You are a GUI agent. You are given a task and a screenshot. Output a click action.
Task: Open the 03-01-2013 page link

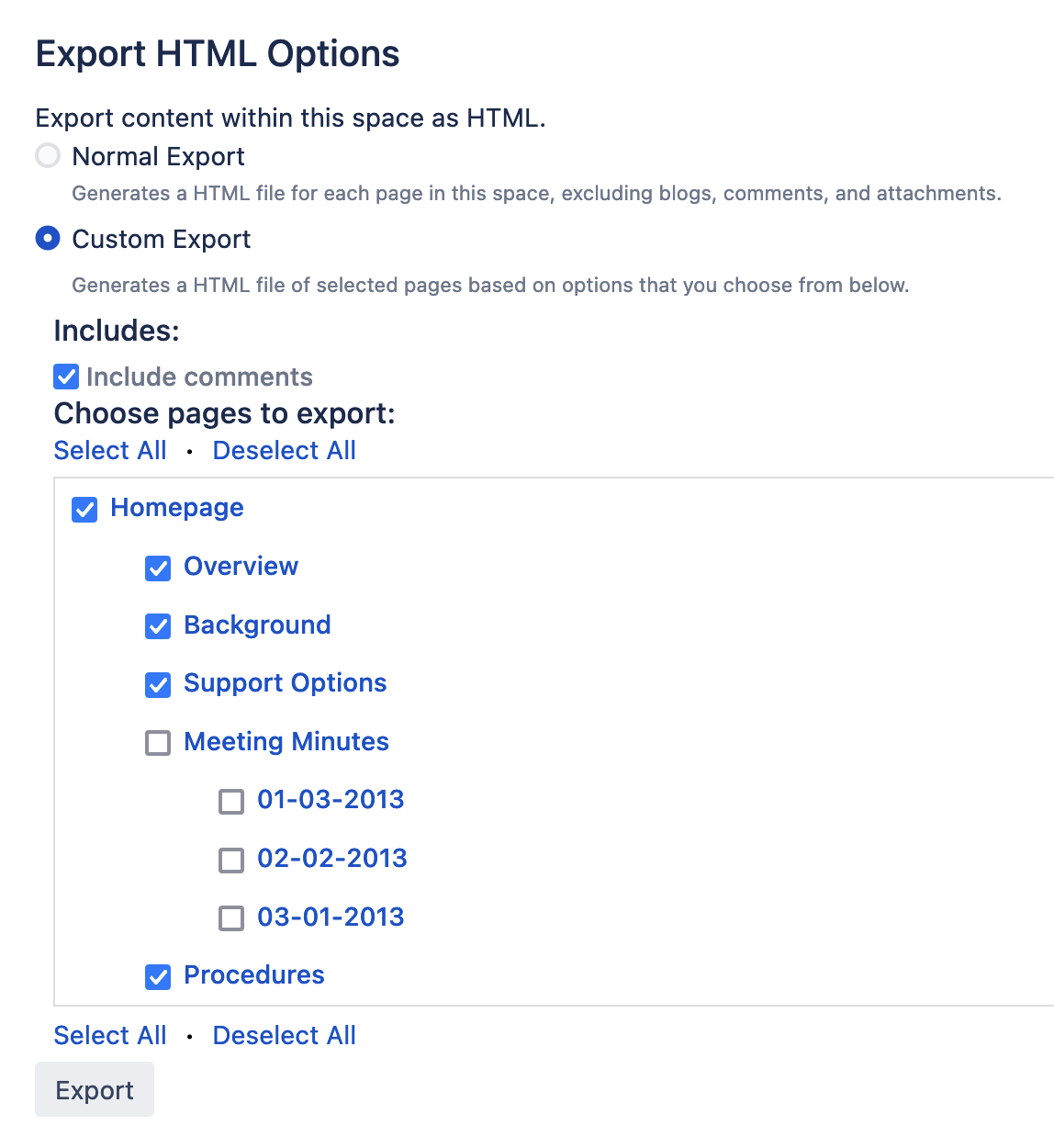pyautogui.click(x=331, y=917)
